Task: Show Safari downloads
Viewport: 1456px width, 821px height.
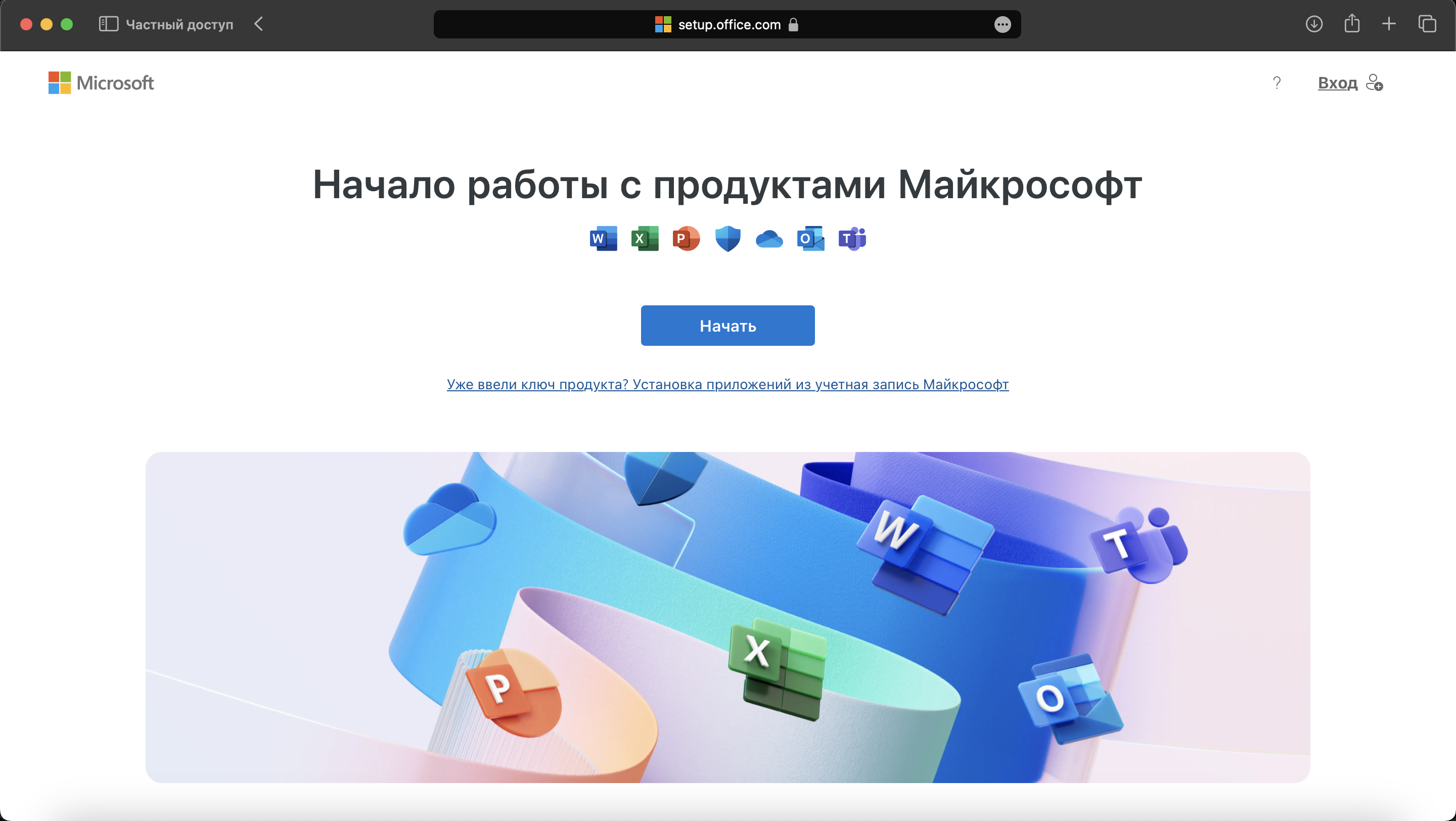Action: [x=1313, y=24]
